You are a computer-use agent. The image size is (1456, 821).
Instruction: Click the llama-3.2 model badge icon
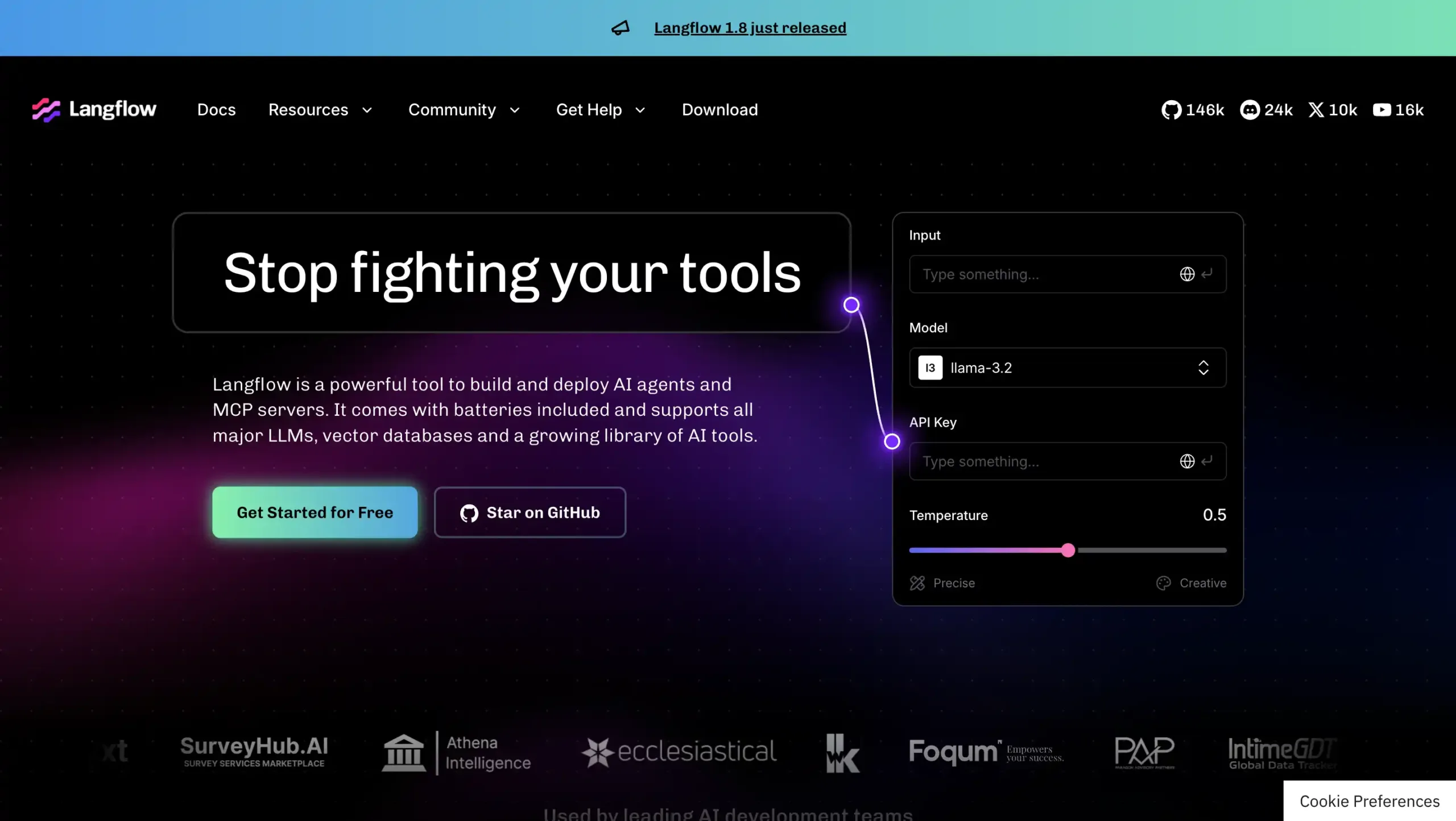coord(929,368)
